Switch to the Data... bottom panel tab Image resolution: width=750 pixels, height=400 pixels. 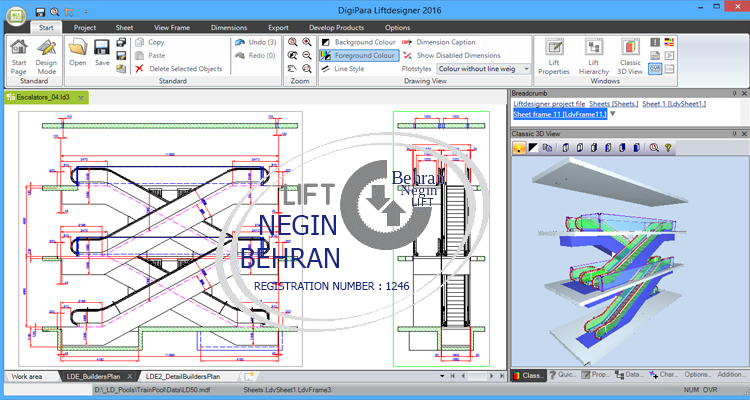coord(629,375)
